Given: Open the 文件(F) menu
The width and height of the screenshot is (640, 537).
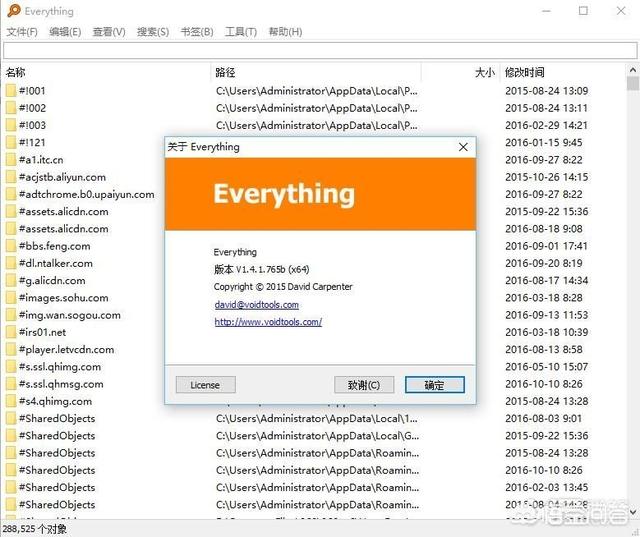Looking at the screenshot, I should pos(22,32).
